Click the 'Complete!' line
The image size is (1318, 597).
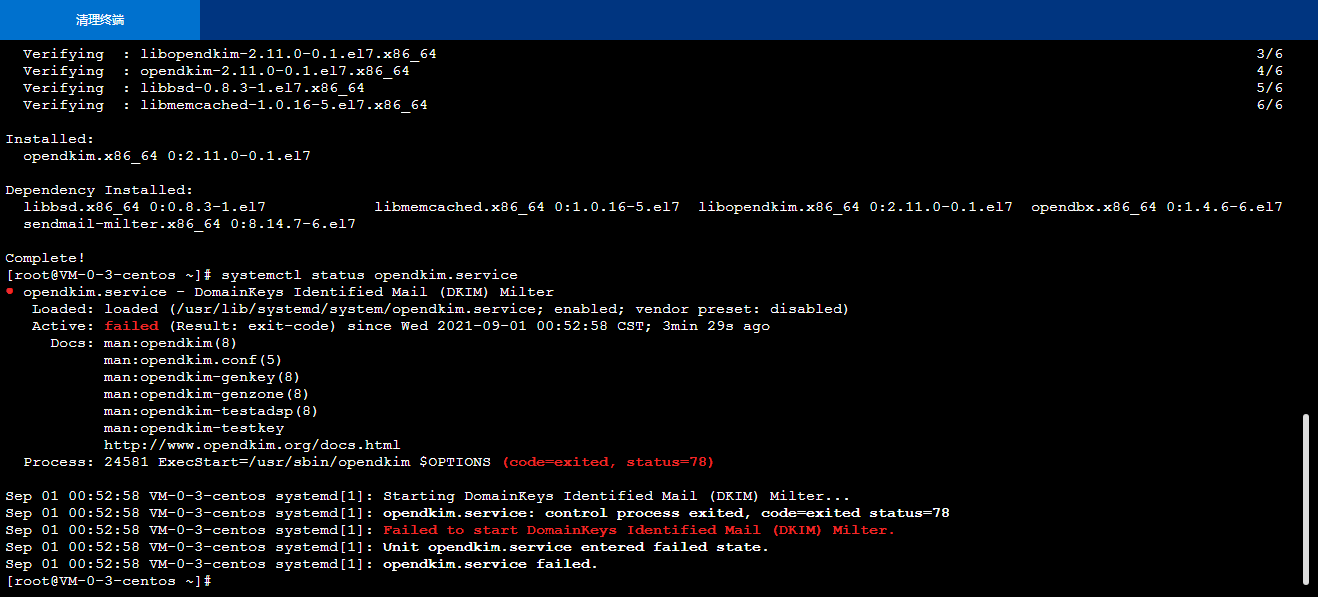(46, 258)
